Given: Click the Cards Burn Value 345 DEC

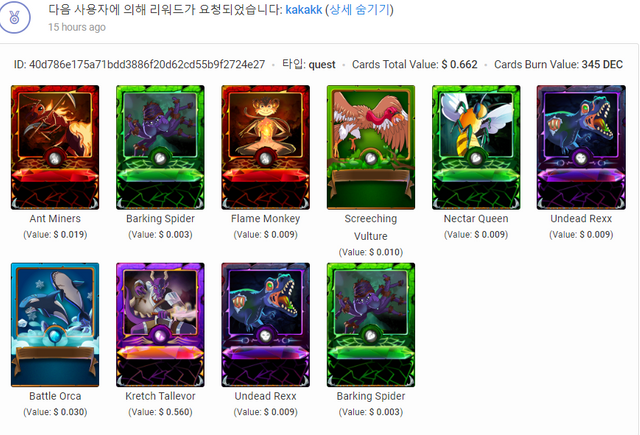Looking at the screenshot, I should pos(602,64).
